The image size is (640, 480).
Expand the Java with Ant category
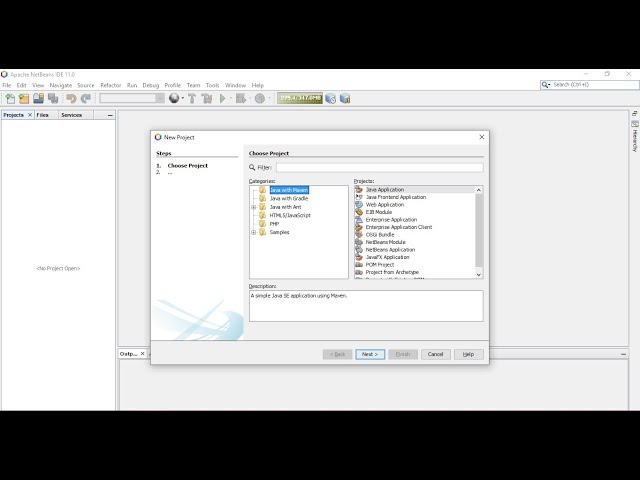[x=253, y=207]
